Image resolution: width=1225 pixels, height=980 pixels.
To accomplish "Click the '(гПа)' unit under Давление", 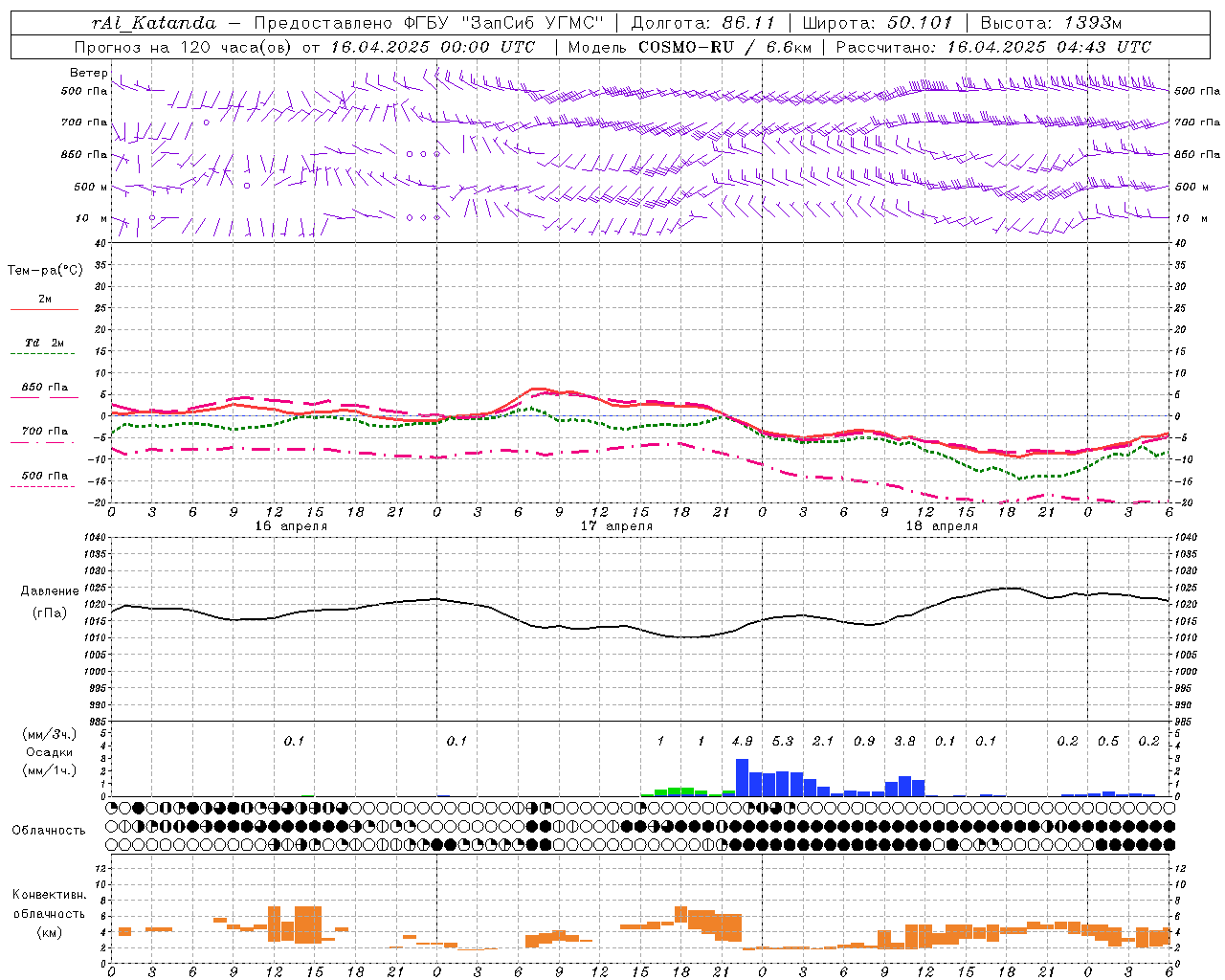I will click(50, 612).
